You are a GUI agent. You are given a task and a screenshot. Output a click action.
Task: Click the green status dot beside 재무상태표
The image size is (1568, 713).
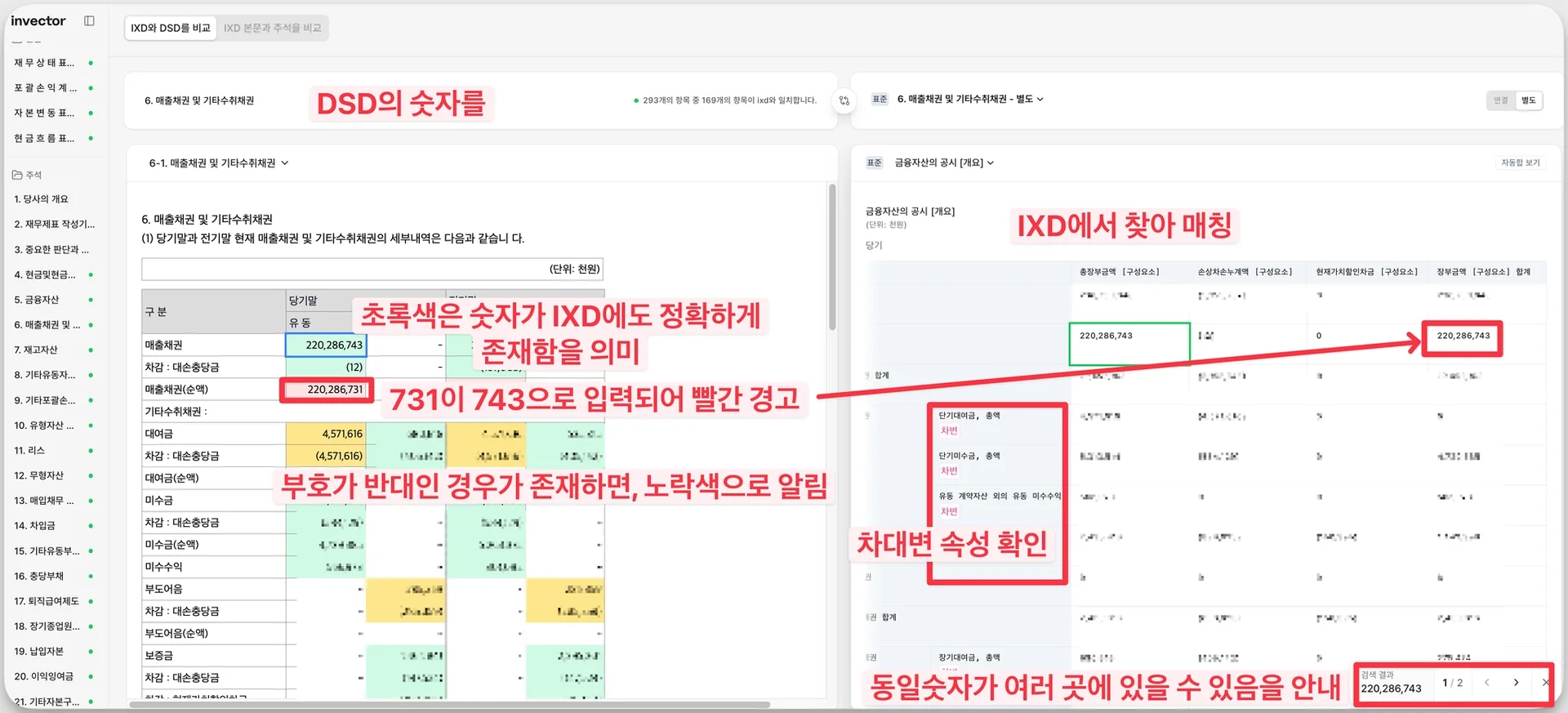click(91, 63)
